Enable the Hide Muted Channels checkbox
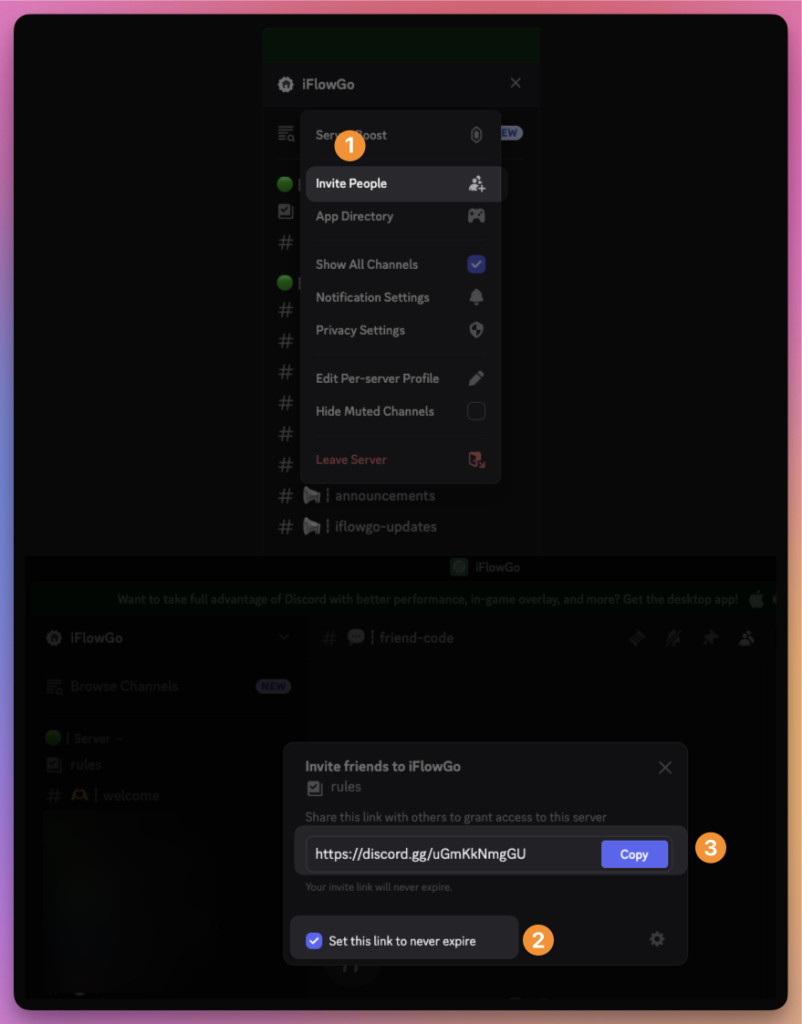The height and width of the screenshot is (1024, 802). pyautogui.click(x=476, y=411)
